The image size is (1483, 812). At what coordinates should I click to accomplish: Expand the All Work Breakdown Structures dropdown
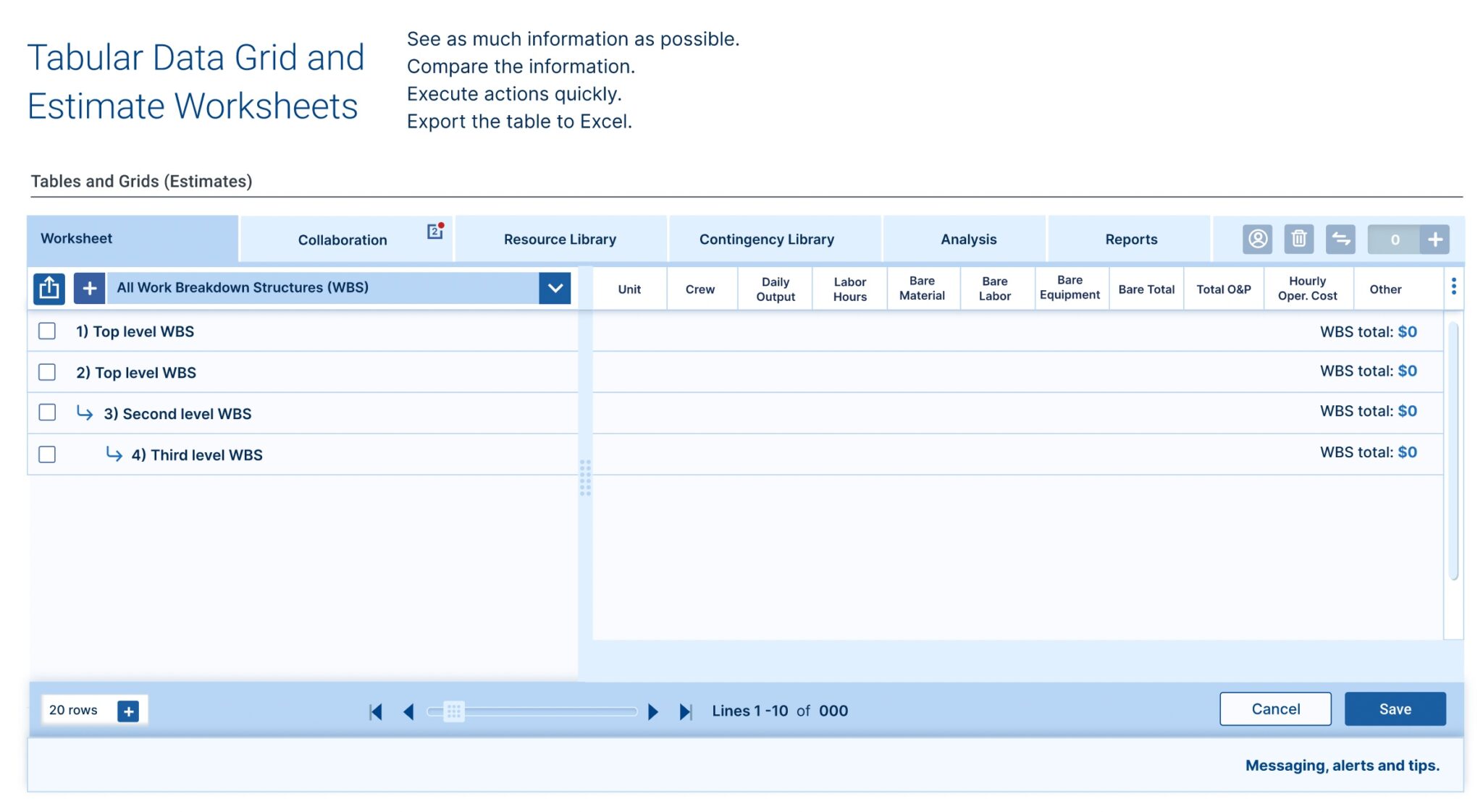(555, 288)
